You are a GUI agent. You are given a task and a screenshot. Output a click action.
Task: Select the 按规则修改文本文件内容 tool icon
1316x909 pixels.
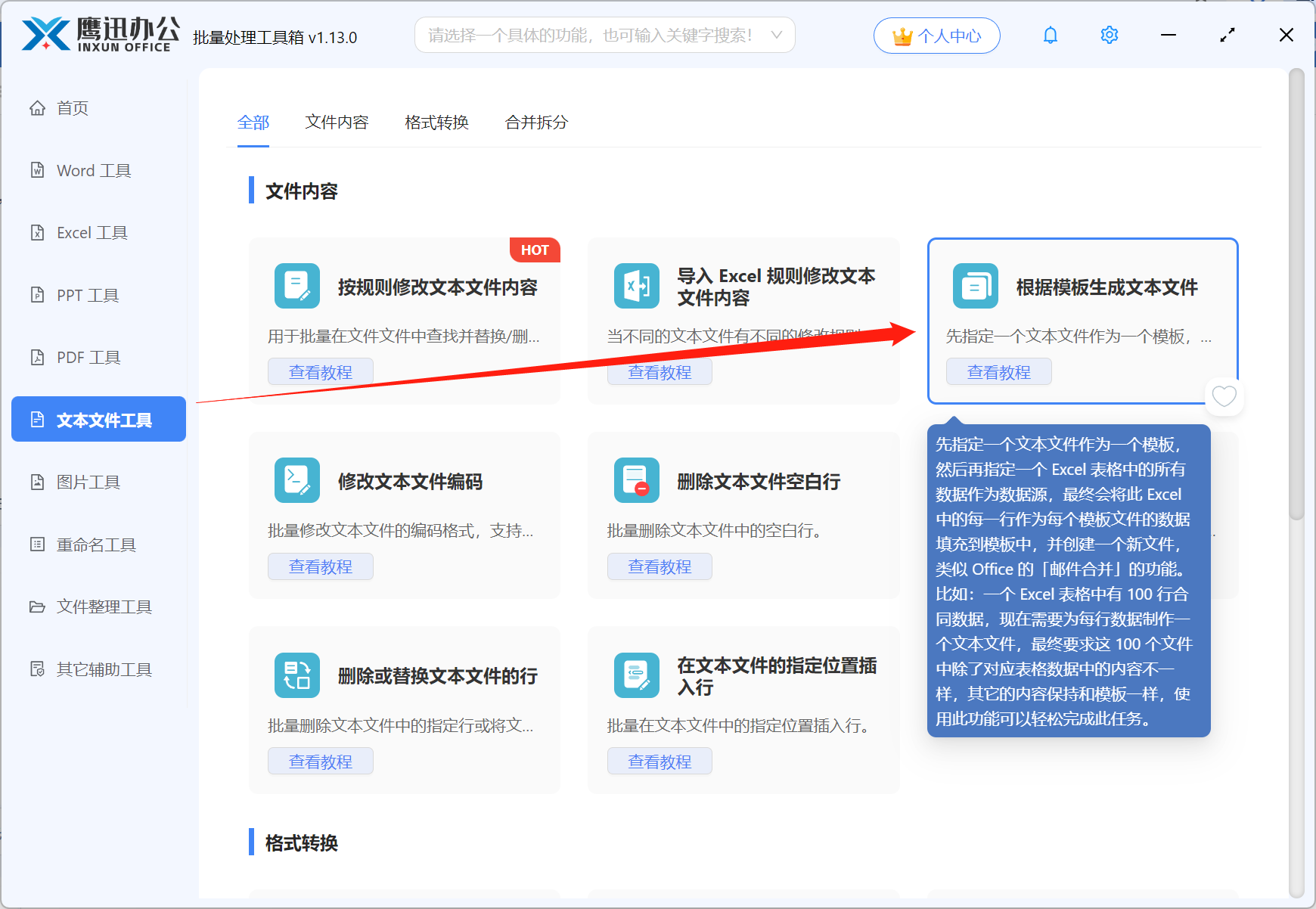pos(296,285)
